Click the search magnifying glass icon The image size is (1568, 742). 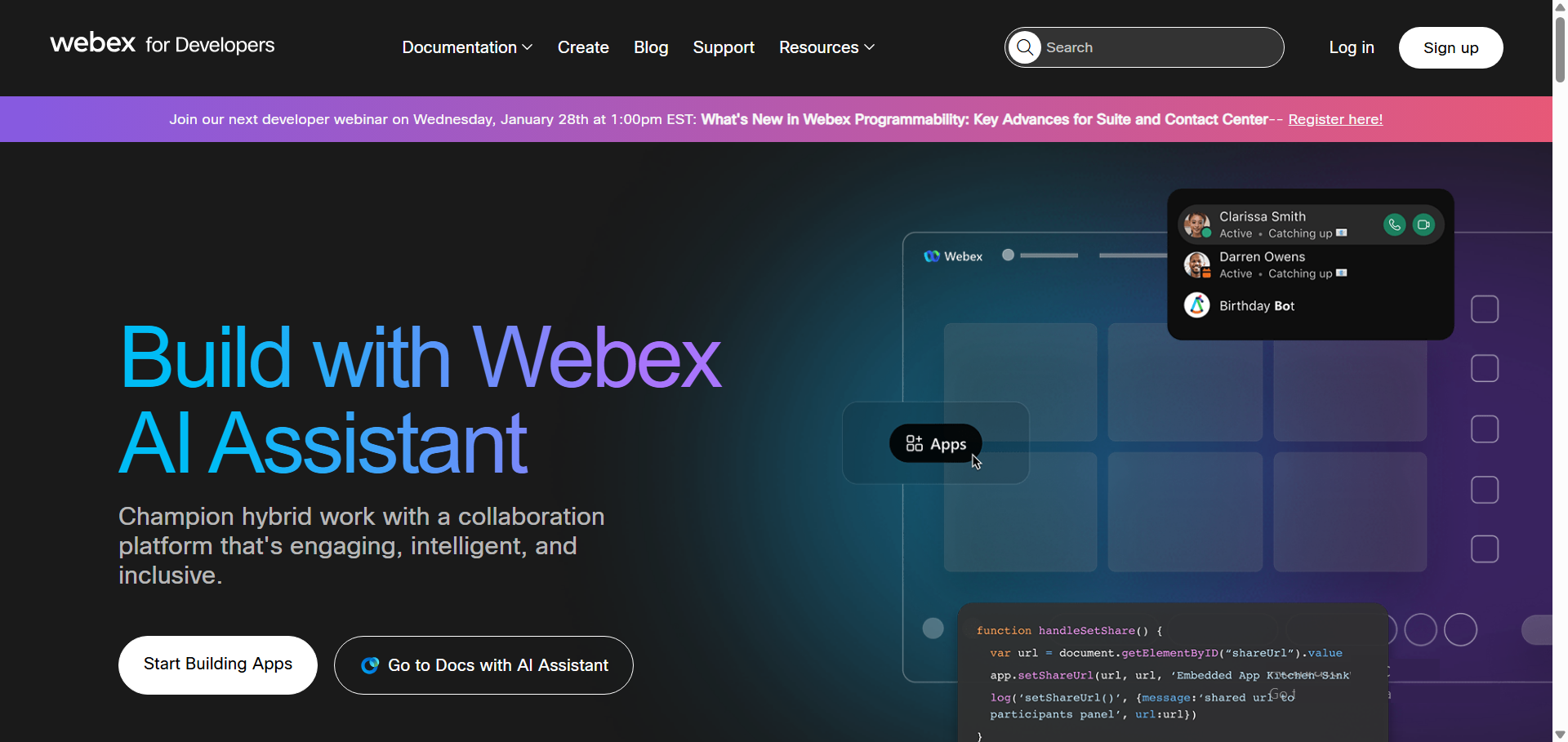point(1025,47)
